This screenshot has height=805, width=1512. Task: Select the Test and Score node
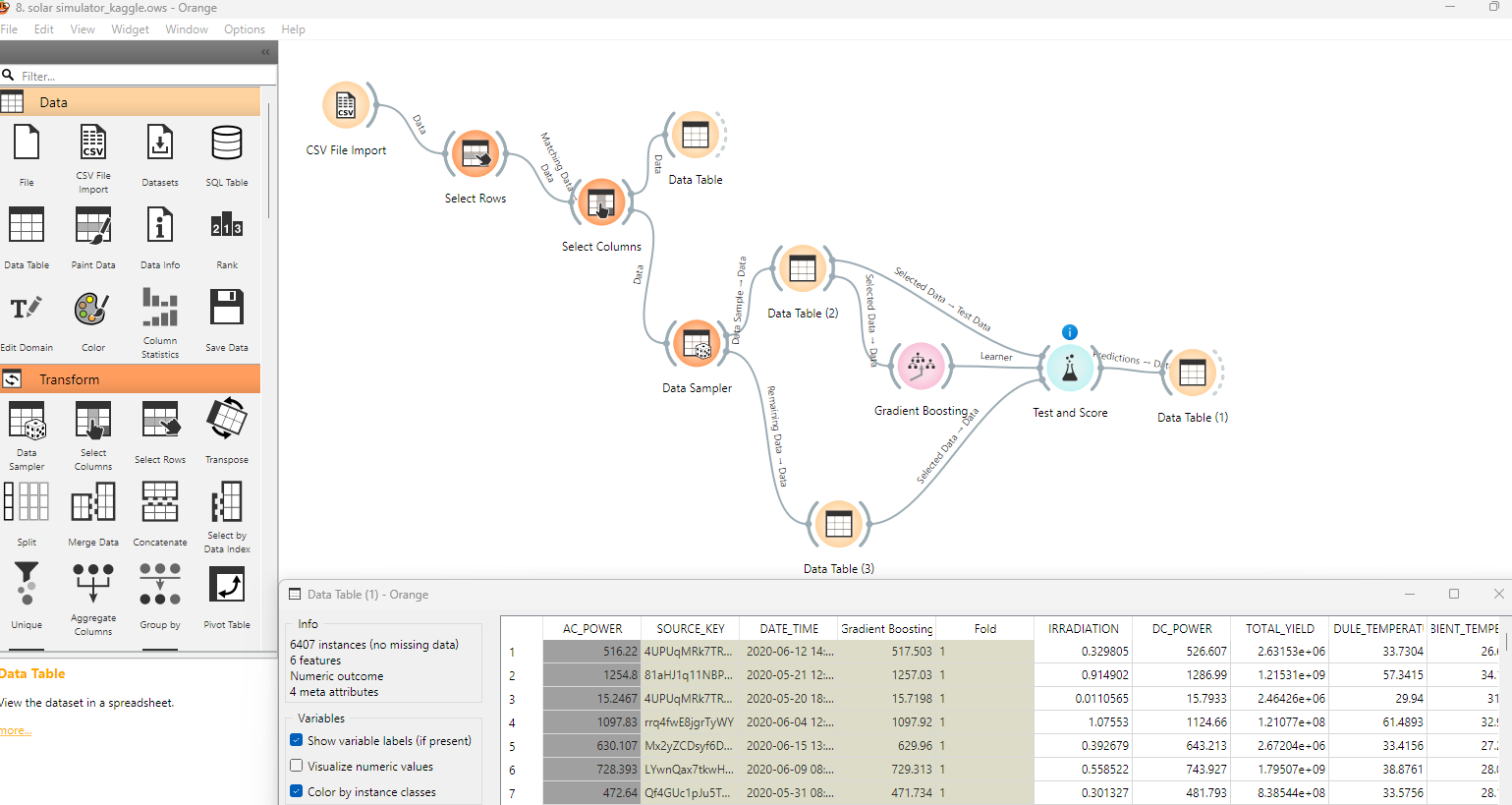click(x=1069, y=369)
